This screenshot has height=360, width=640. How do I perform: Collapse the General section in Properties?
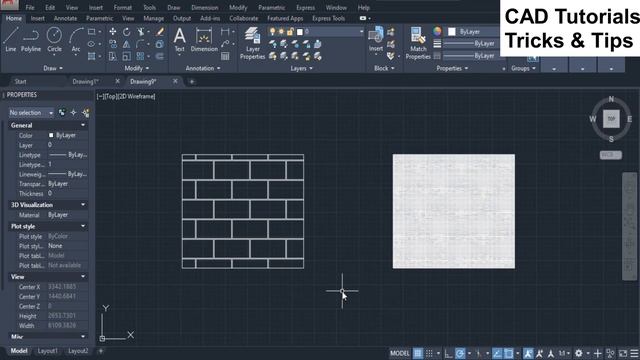click(83, 125)
